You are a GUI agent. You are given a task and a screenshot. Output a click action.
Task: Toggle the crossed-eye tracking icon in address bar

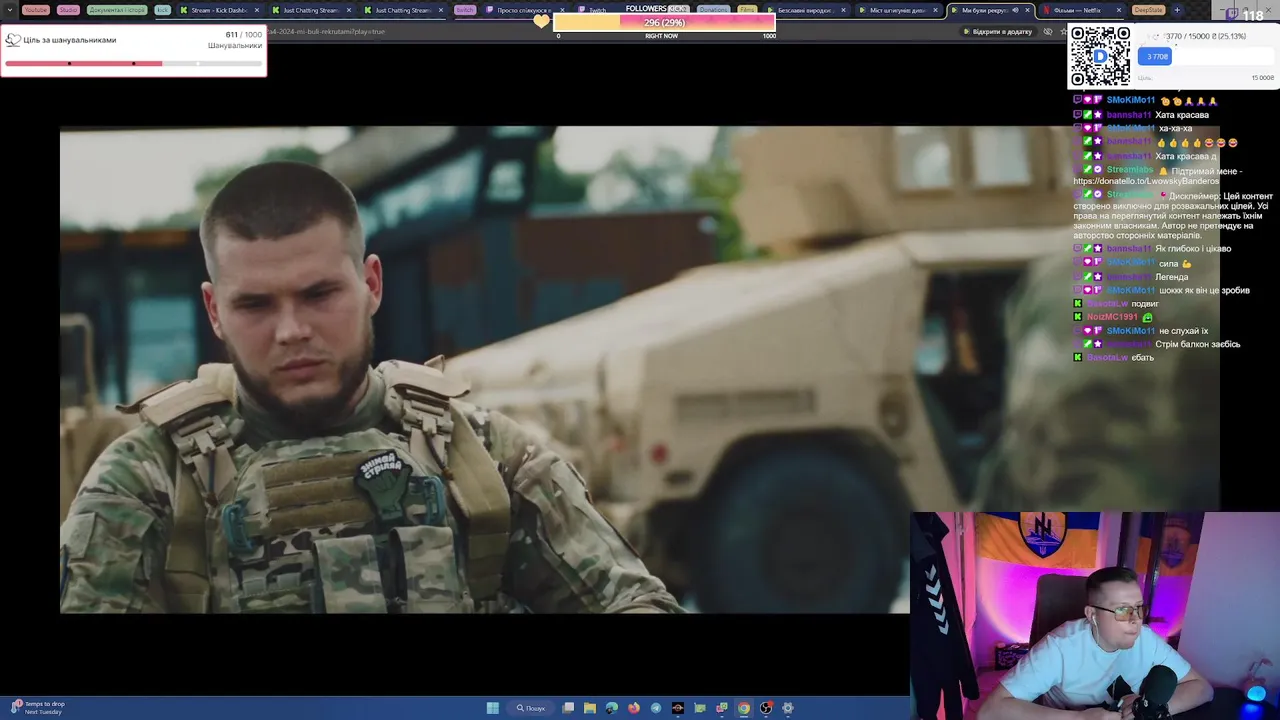tap(1048, 31)
